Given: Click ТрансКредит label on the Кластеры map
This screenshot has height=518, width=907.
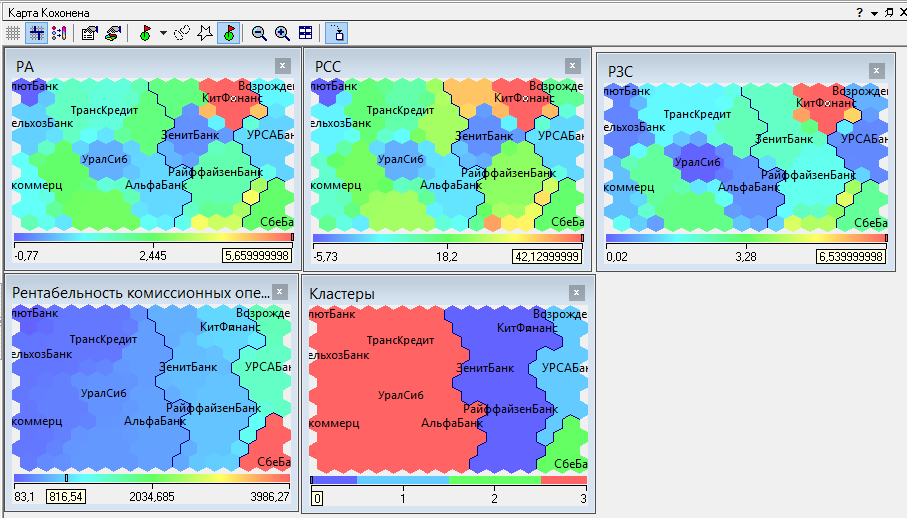Looking at the screenshot, I should coord(400,341).
